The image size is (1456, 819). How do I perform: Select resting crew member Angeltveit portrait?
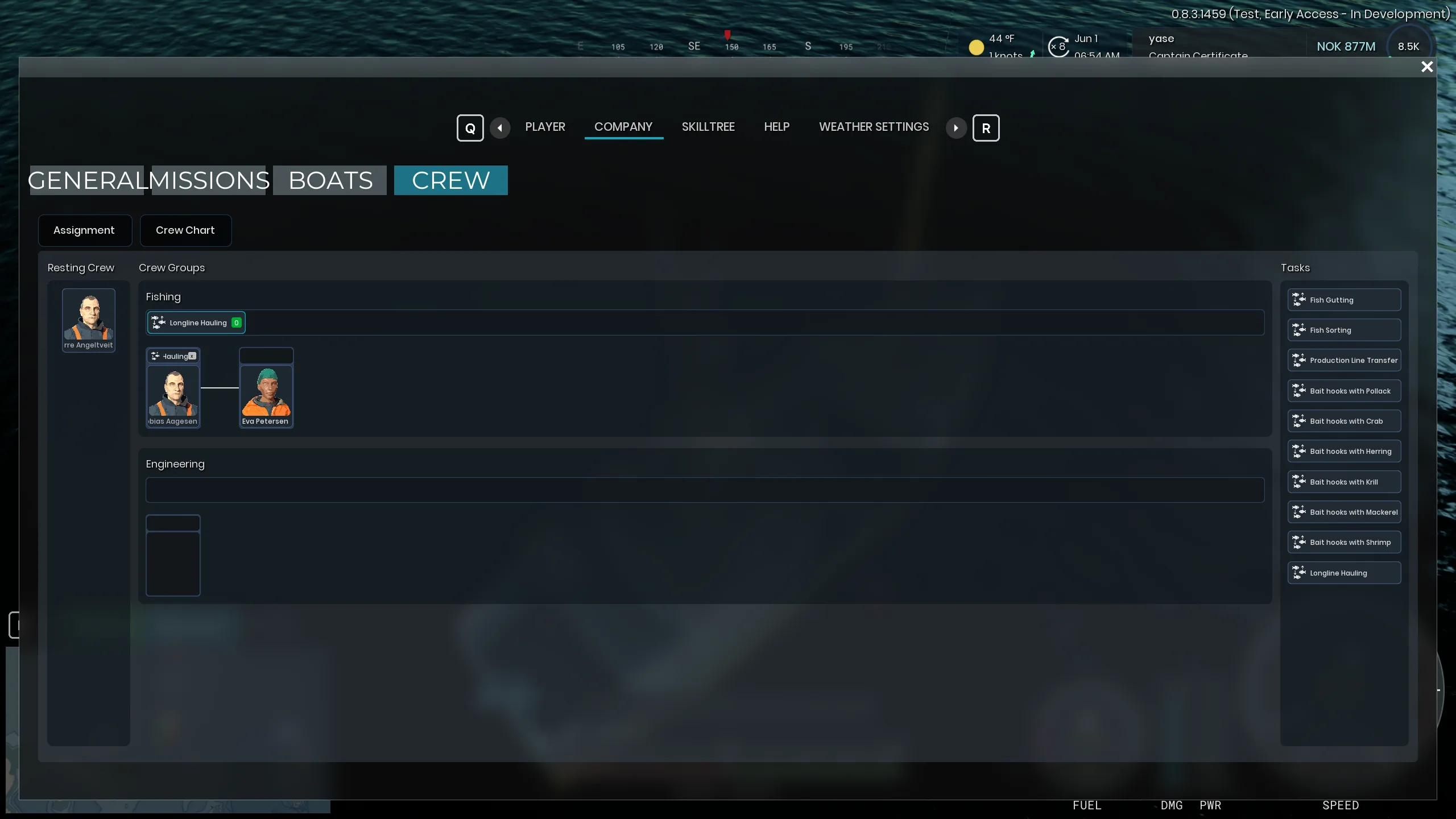pyautogui.click(x=89, y=320)
